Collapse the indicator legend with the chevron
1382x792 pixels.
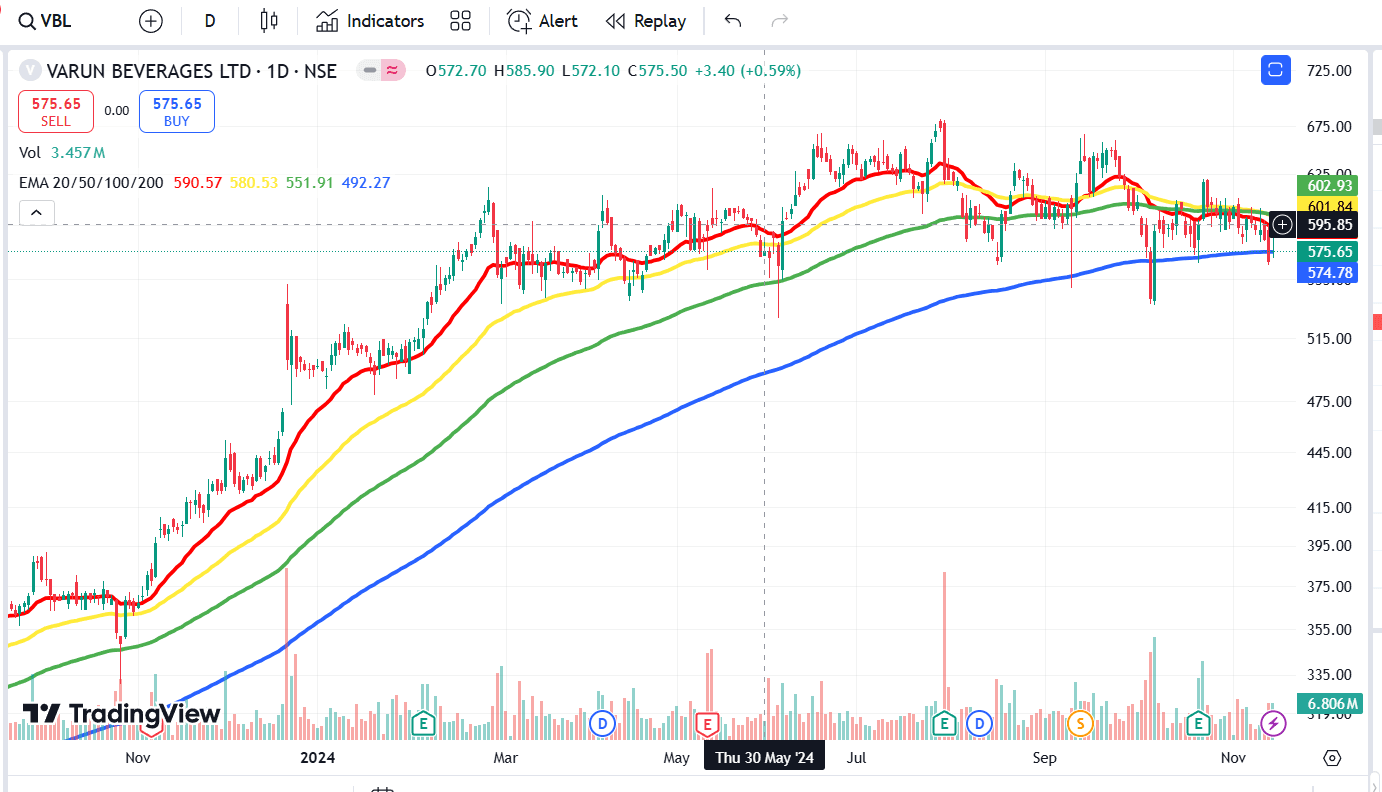pyautogui.click(x=35, y=213)
